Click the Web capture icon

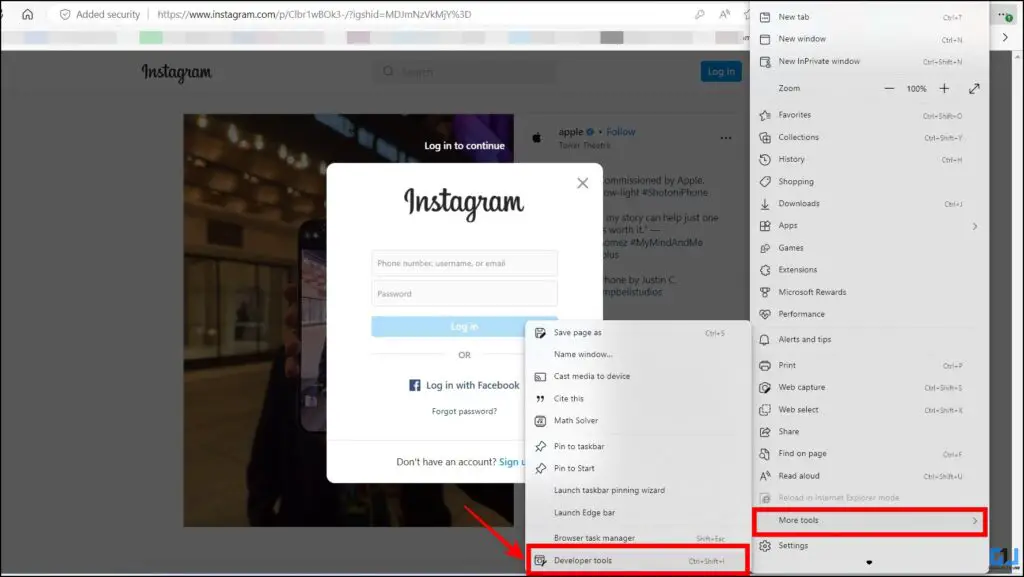765,388
